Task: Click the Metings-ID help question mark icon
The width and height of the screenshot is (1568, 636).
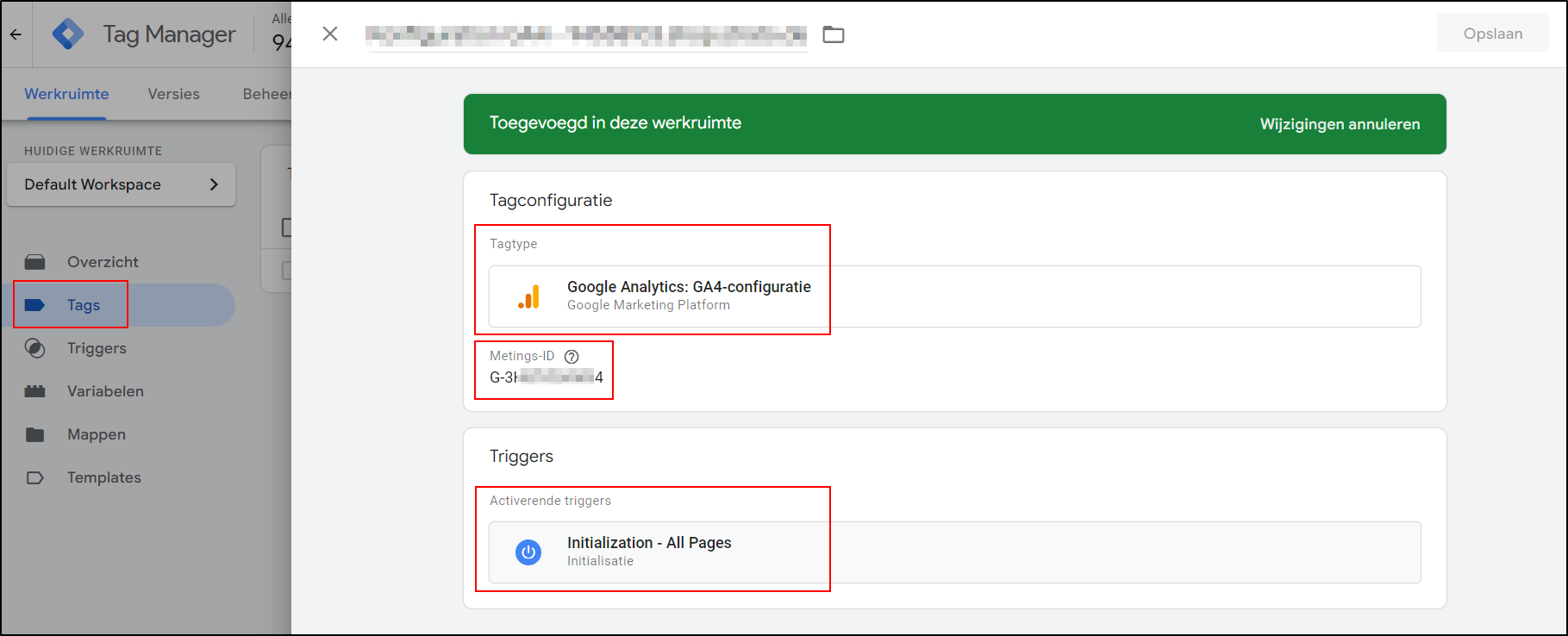Action: click(x=572, y=356)
